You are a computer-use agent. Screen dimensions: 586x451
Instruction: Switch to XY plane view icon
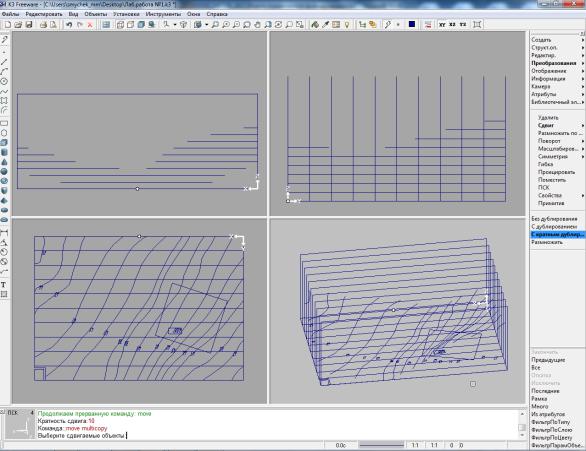442,25
